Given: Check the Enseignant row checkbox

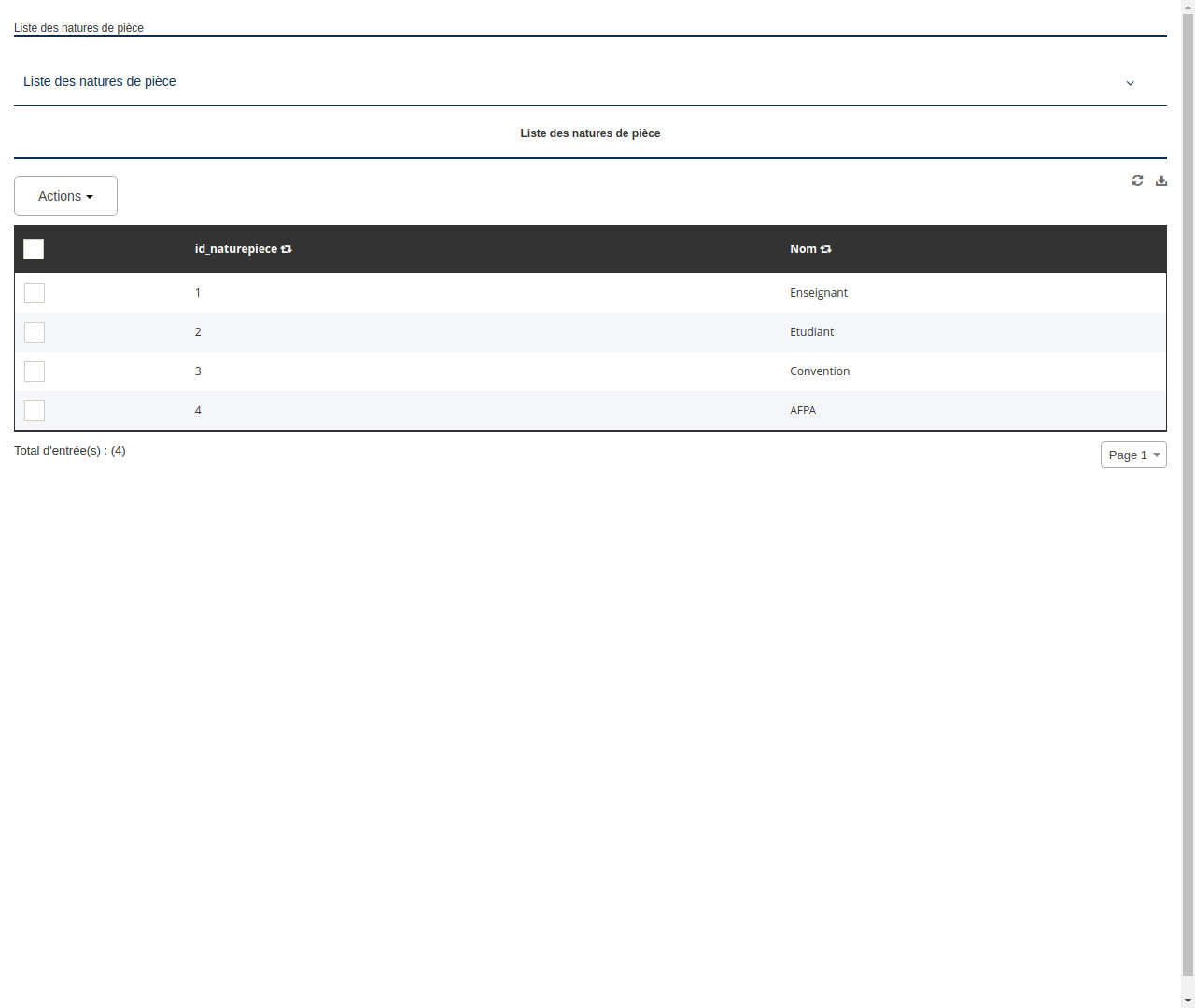Looking at the screenshot, I should pyautogui.click(x=35, y=293).
